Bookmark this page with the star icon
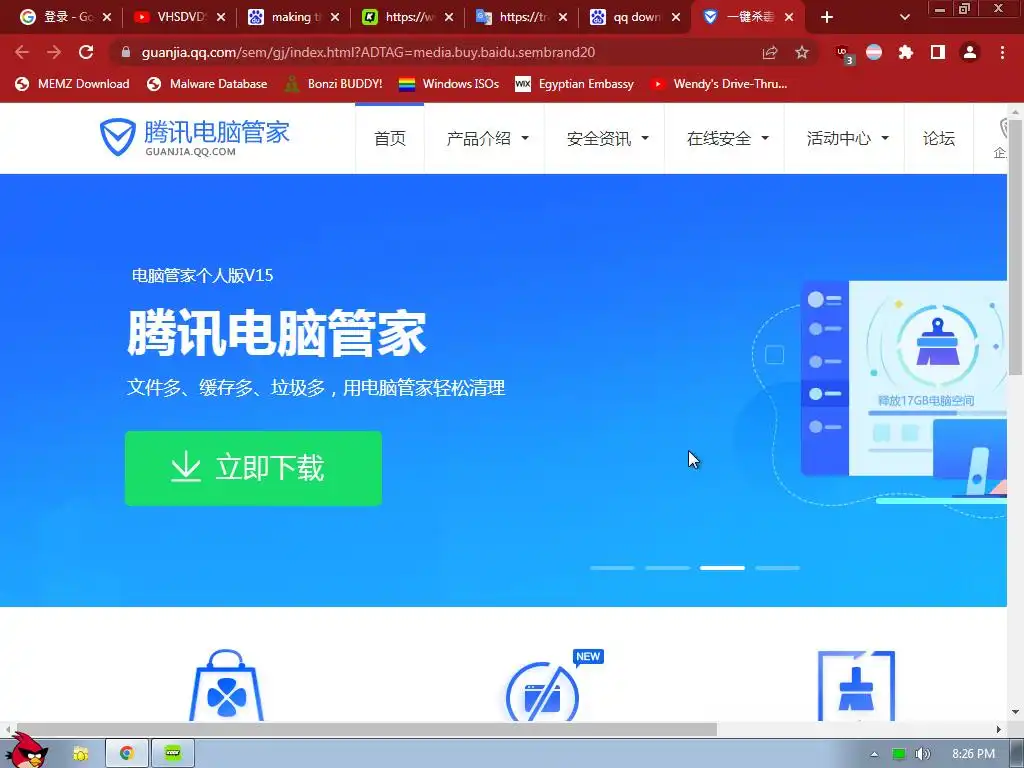1024x768 pixels. coord(802,52)
